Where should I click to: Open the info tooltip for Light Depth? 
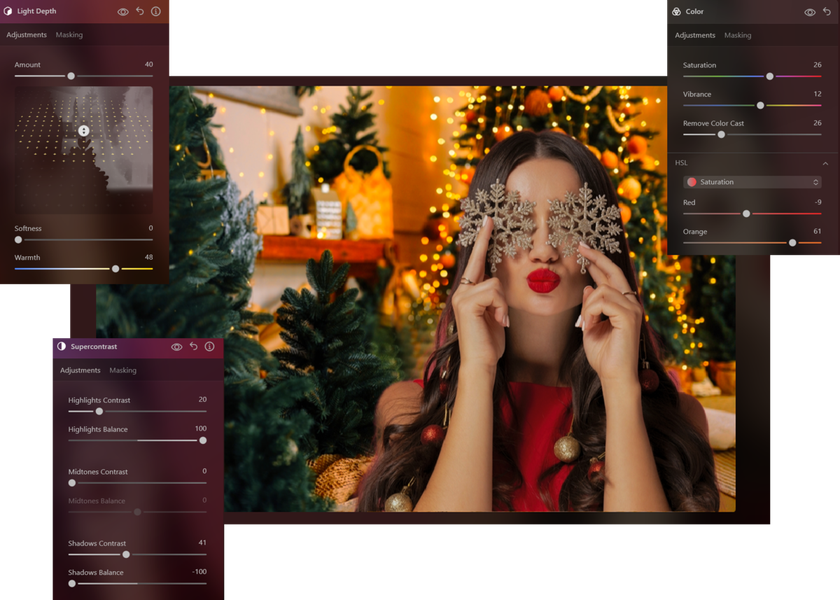pyautogui.click(x=157, y=11)
